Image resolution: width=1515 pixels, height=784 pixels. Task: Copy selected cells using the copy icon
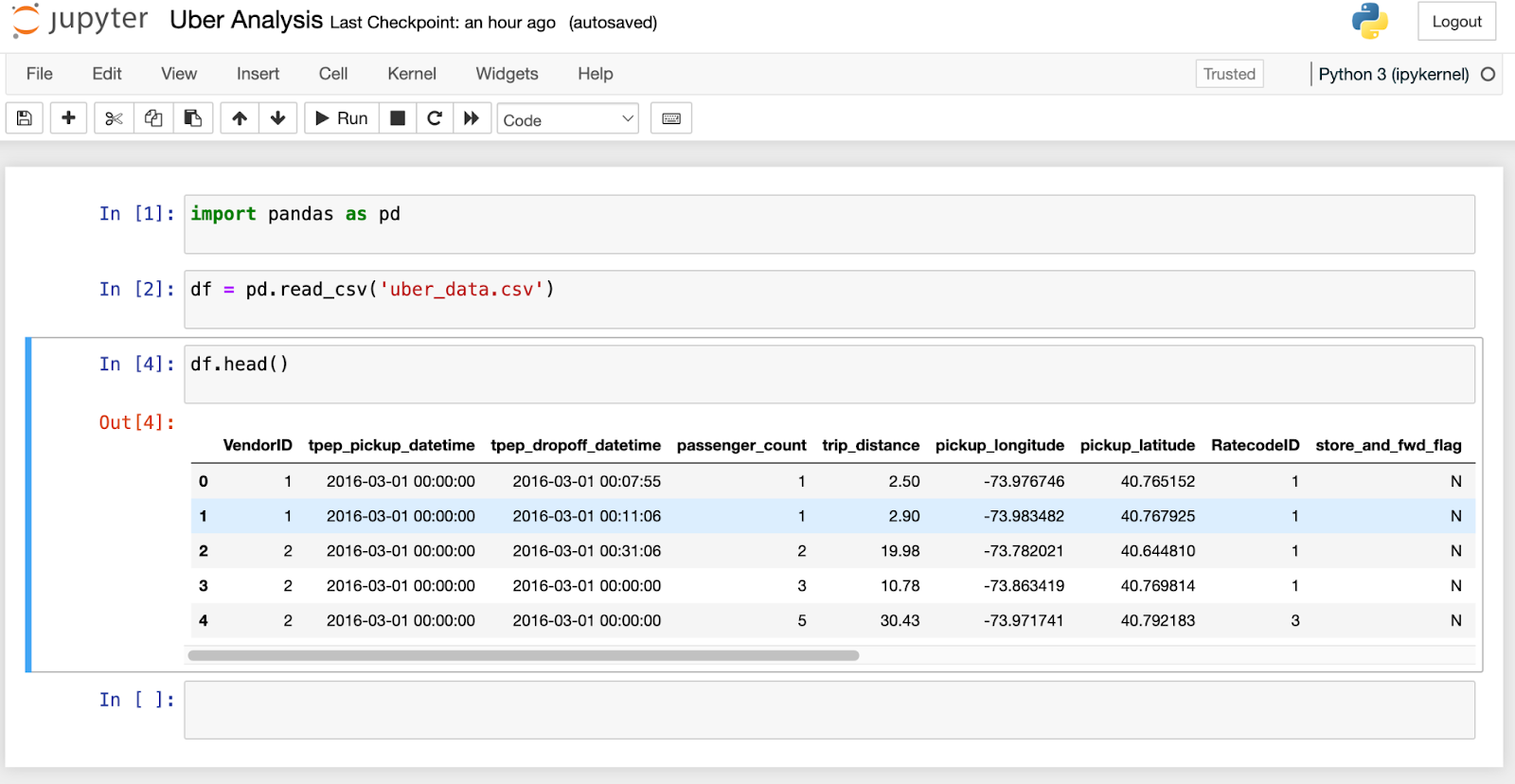click(x=153, y=118)
